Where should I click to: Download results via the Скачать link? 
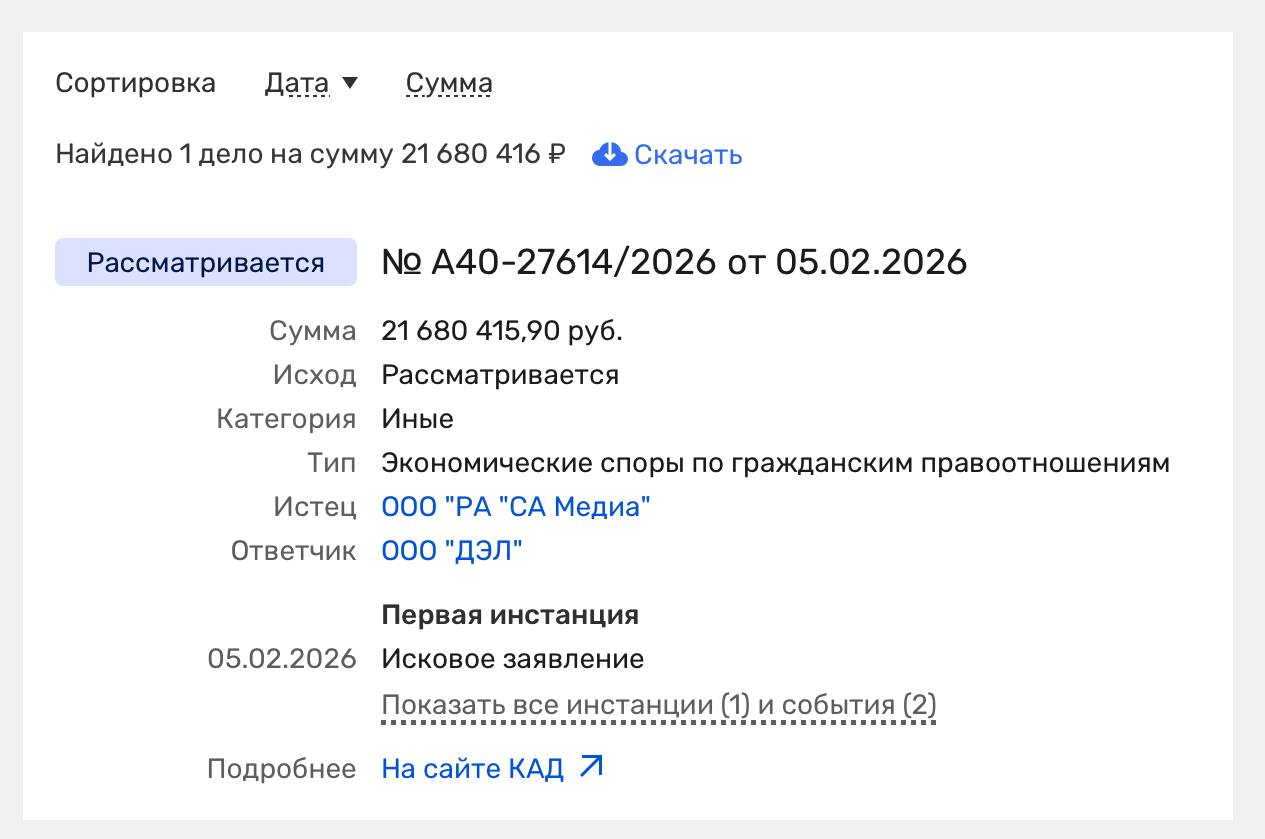(688, 155)
